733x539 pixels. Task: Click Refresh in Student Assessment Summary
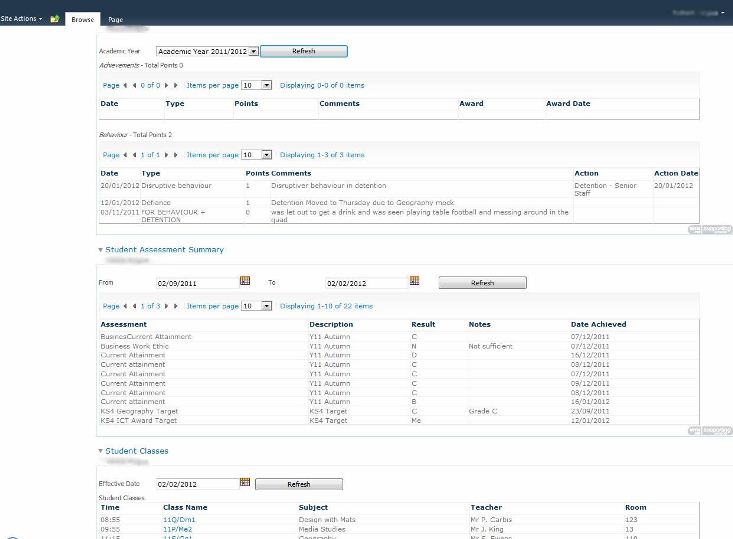pyautogui.click(x=482, y=283)
